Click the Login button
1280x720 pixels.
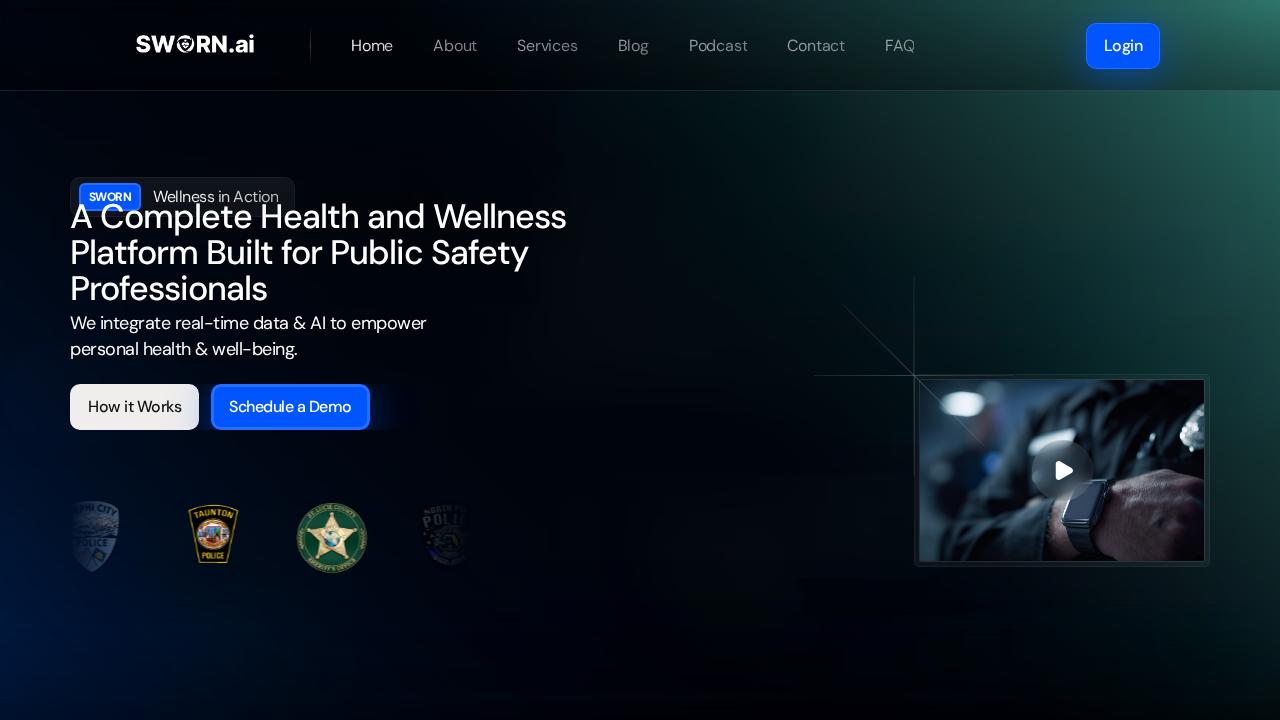coord(1122,45)
